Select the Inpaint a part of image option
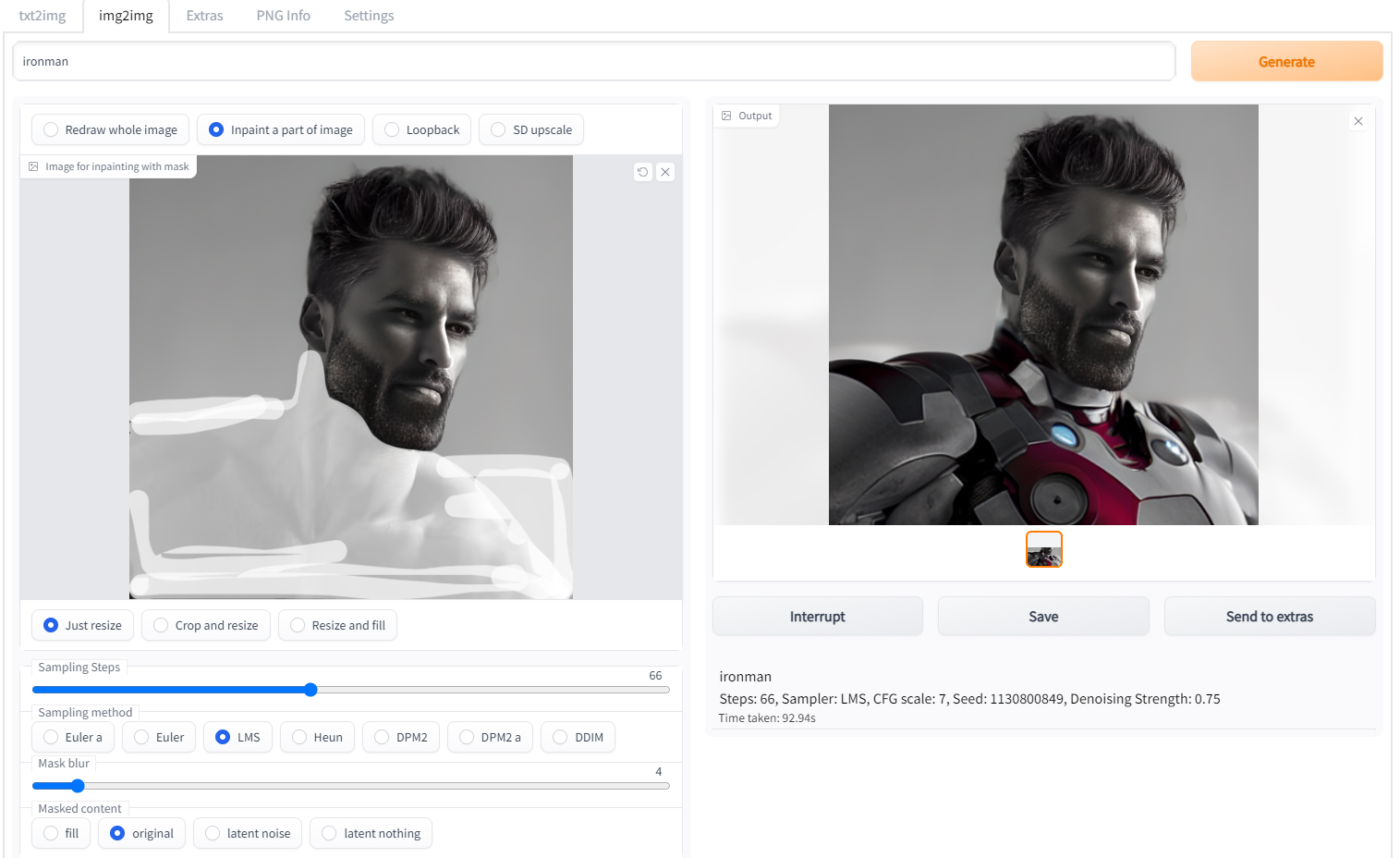The image size is (1400, 858). (x=281, y=129)
